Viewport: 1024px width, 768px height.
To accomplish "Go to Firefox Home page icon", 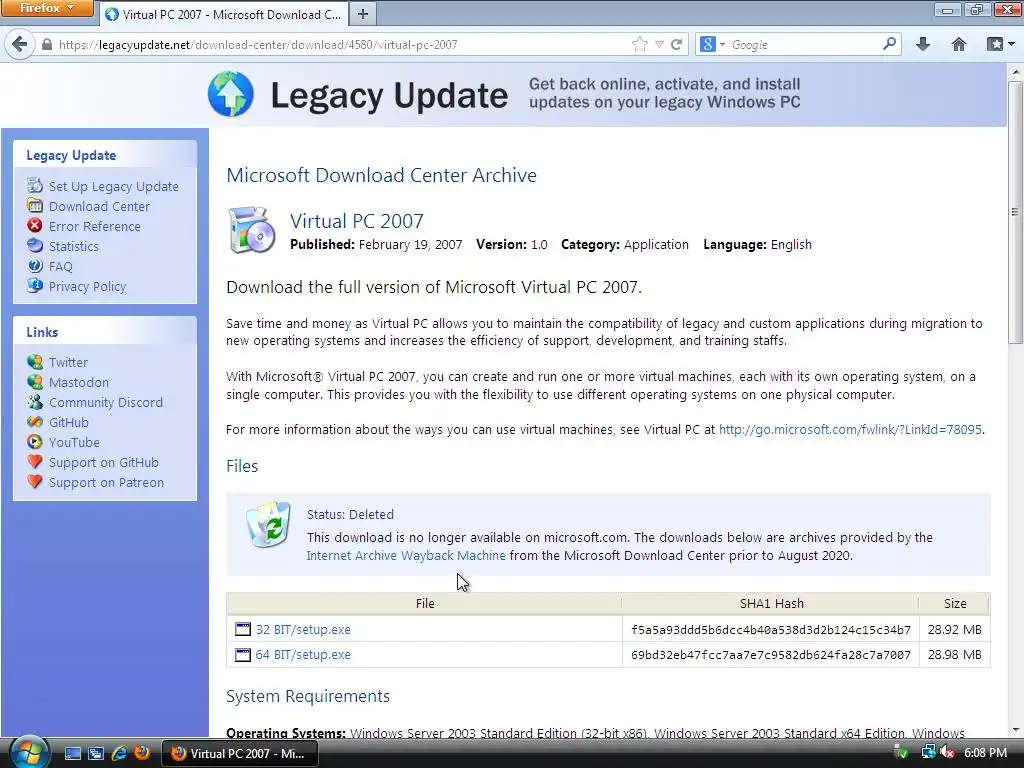I will 959,44.
